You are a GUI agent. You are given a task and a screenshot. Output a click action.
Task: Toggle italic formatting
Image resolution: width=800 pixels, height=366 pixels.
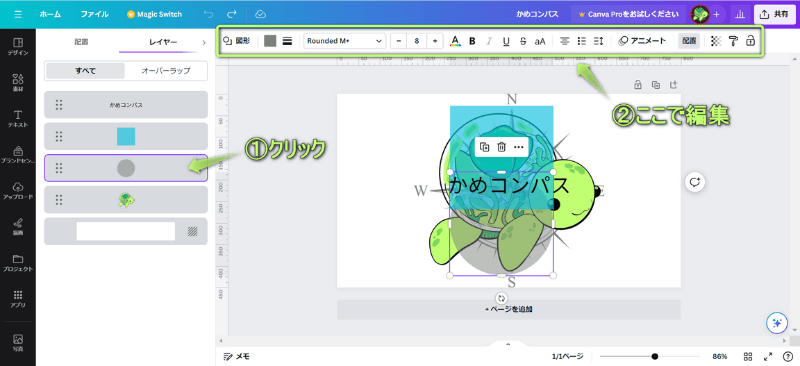[489, 41]
